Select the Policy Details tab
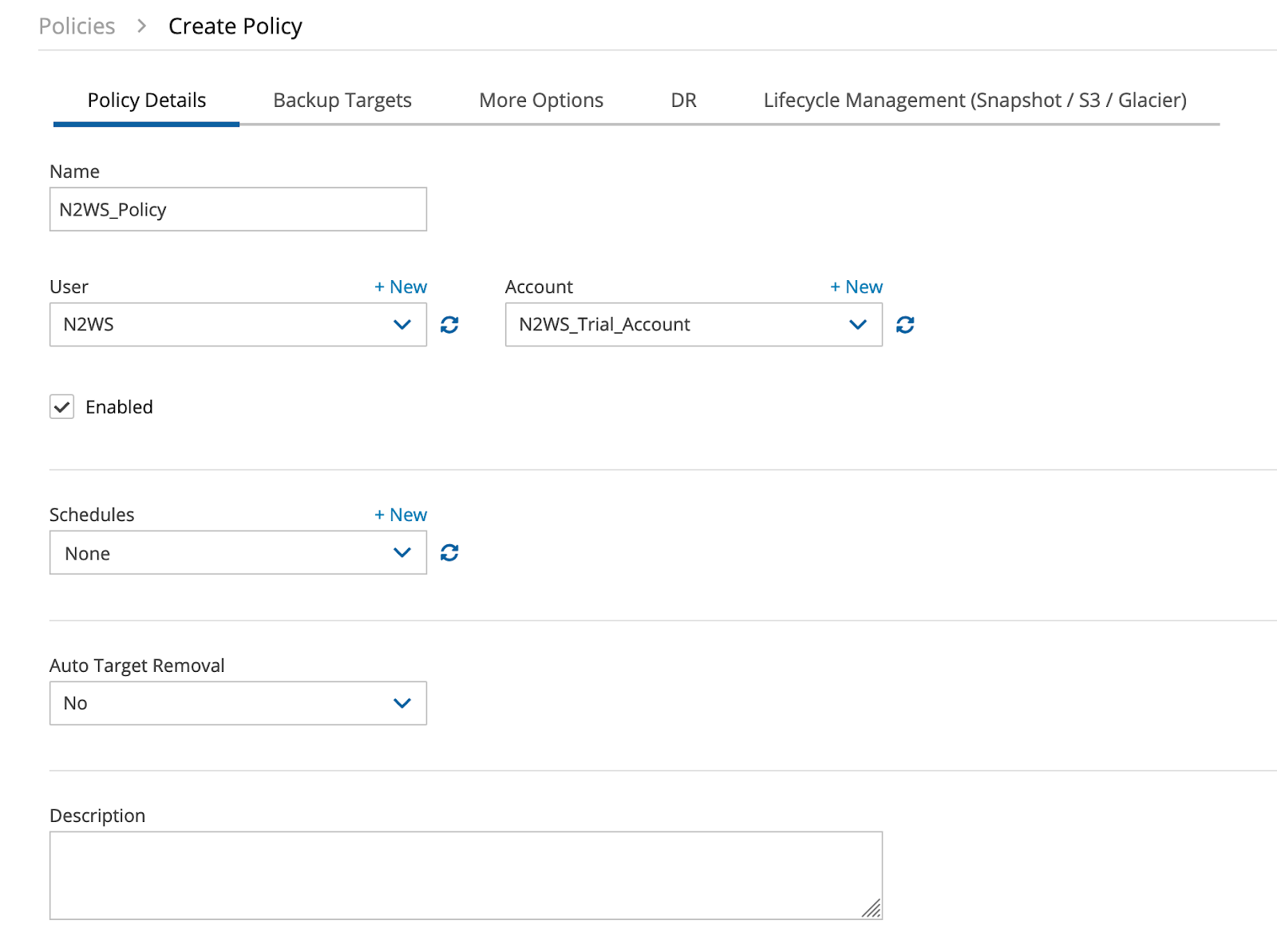The image size is (1277, 952). click(x=147, y=101)
